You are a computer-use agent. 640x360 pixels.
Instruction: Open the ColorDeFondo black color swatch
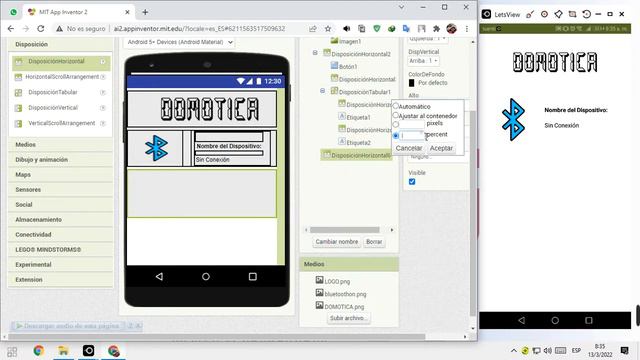(x=411, y=83)
